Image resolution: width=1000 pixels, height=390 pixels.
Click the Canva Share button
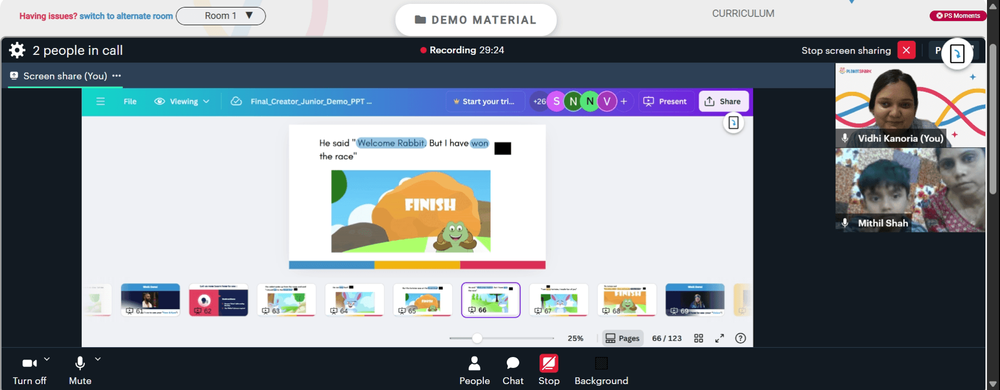pos(723,101)
